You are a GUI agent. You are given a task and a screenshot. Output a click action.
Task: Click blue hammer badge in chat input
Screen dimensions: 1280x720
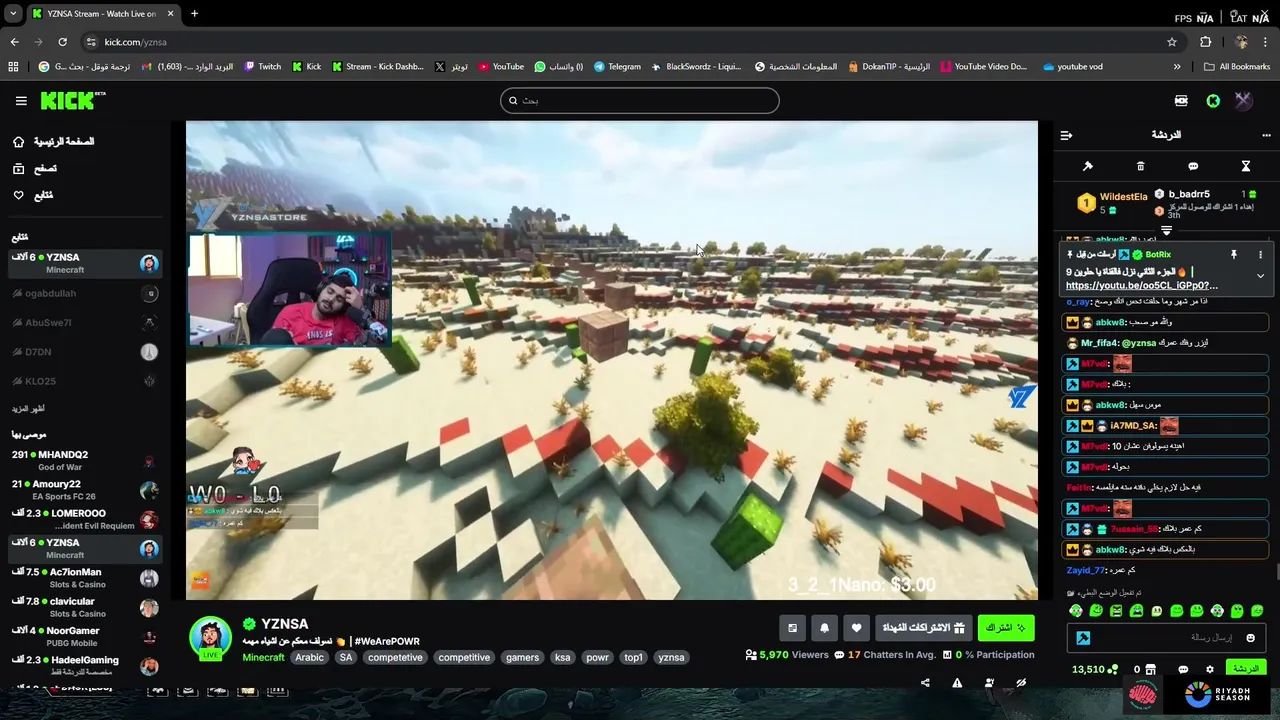(1083, 638)
